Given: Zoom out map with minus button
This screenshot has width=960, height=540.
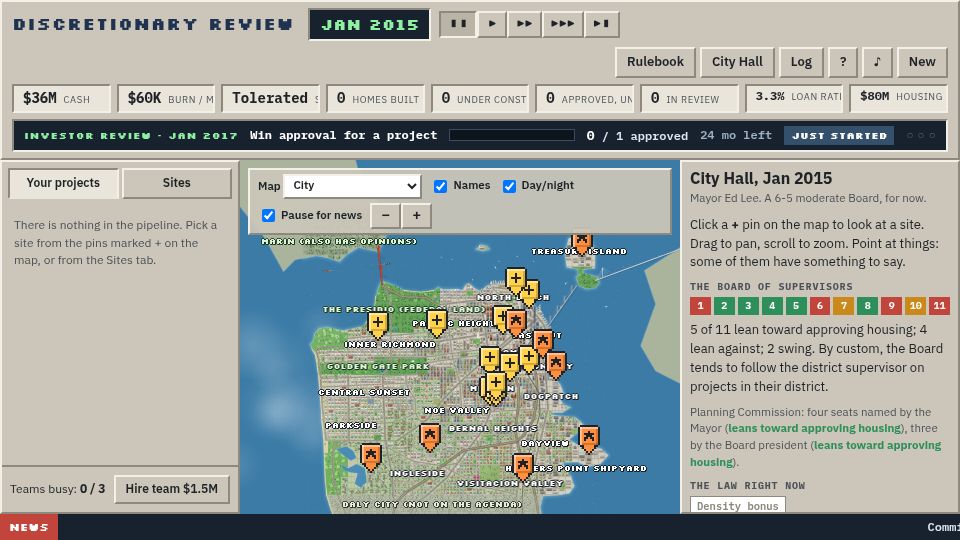Looking at the screenshot, I should pyautogui.click(x=385, y=216).
